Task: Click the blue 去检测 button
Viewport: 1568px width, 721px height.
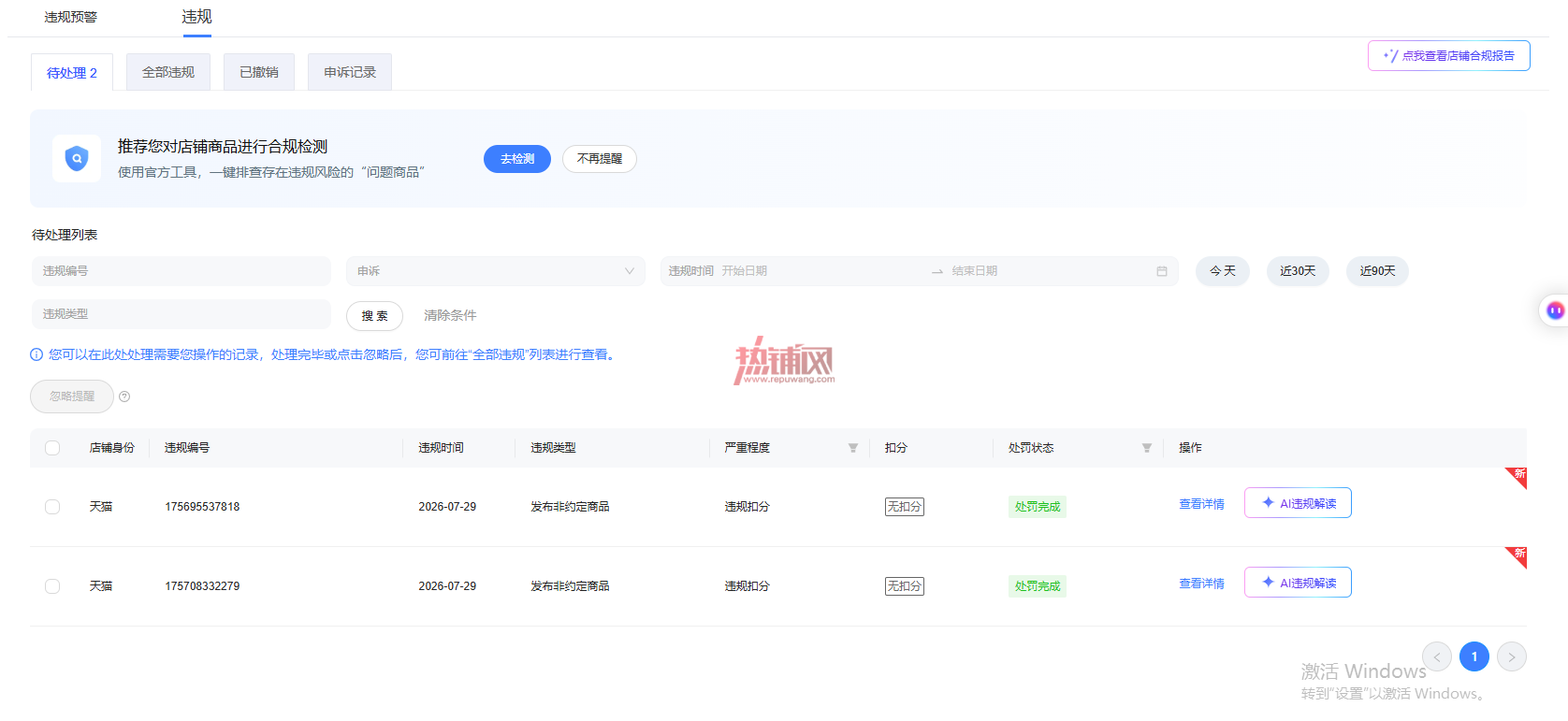Action: click(517, 159)
